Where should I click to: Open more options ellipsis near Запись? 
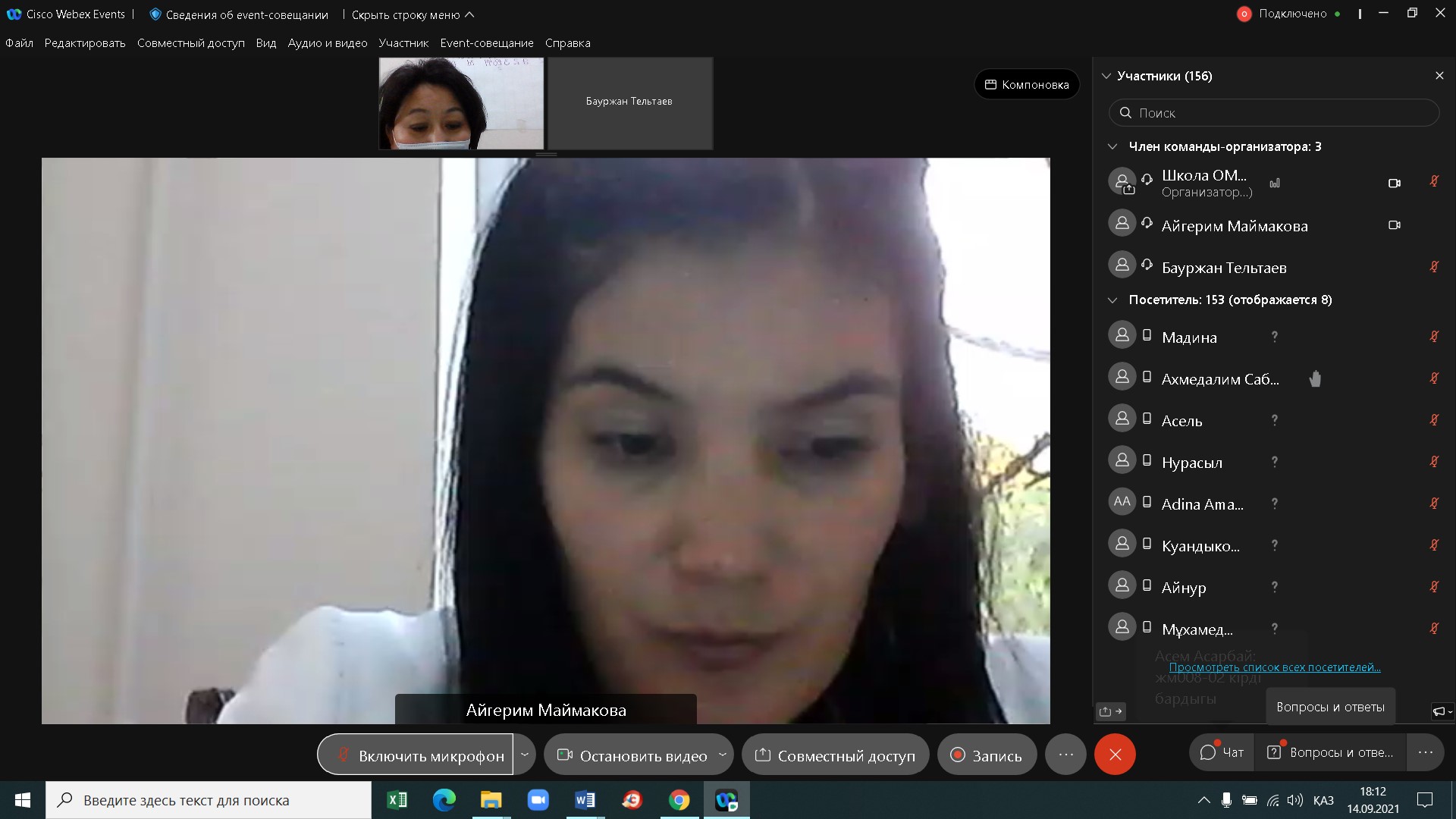[1065, 755]
